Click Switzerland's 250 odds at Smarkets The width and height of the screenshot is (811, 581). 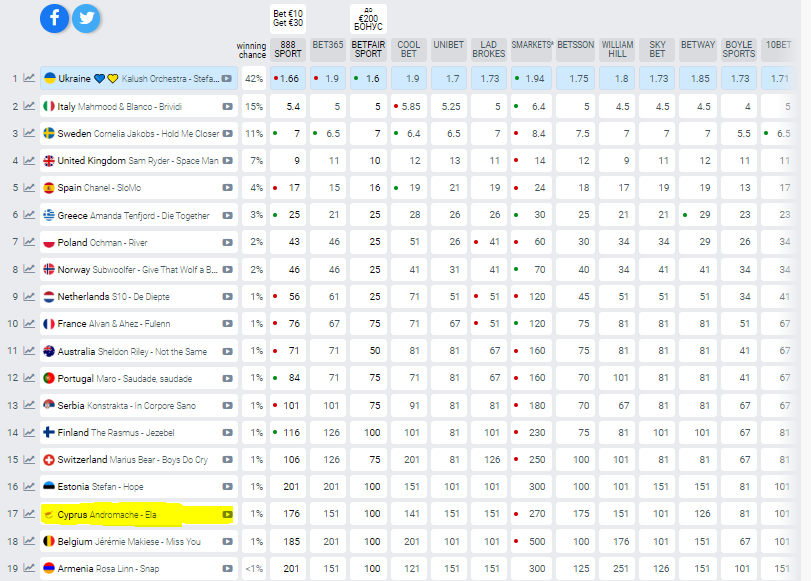pyautogui.click(x=531, y=459)
